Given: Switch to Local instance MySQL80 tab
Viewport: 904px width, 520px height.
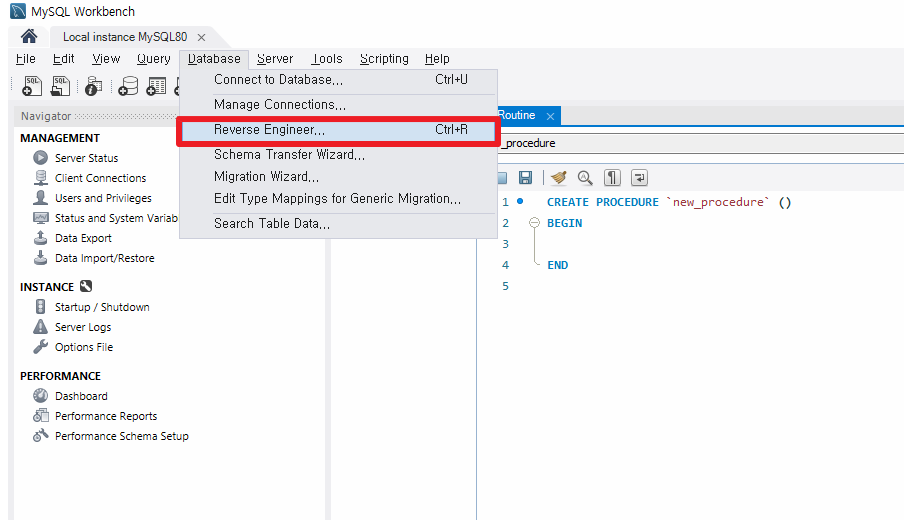Looking at the screenshot, I should point(125,37).
